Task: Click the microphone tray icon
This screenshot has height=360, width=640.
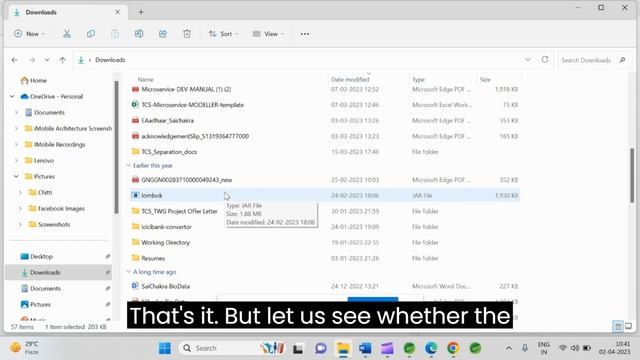Action: click(x=525, y=348)
